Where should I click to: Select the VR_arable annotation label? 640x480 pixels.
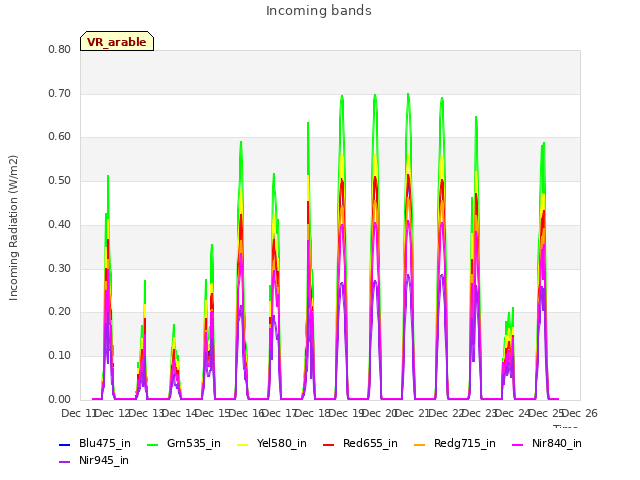pyautogui.click(x=117, y=42)
